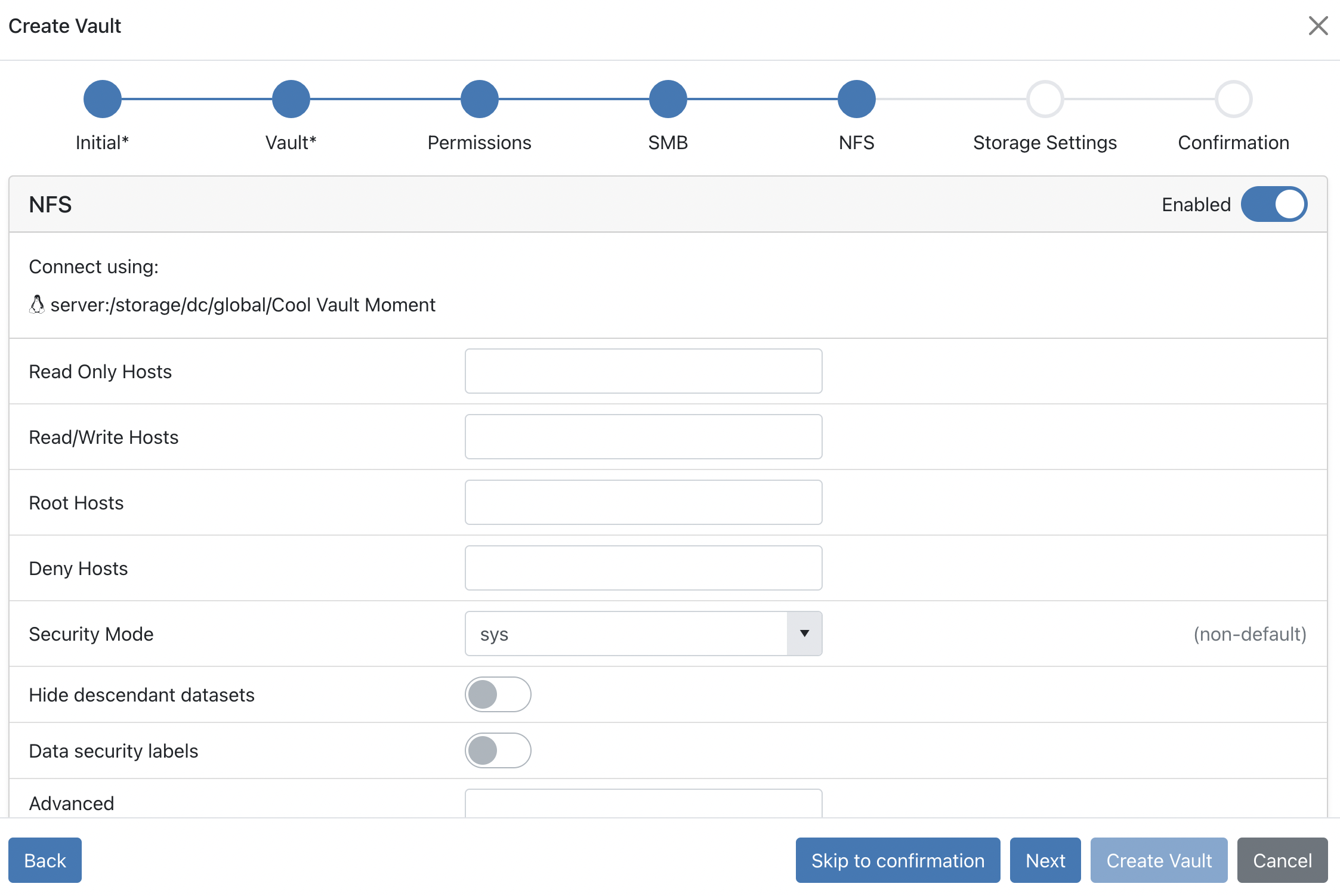Jump to the Initial step circle
Viewport: 1340px width, 896px height.
(102, 99)
